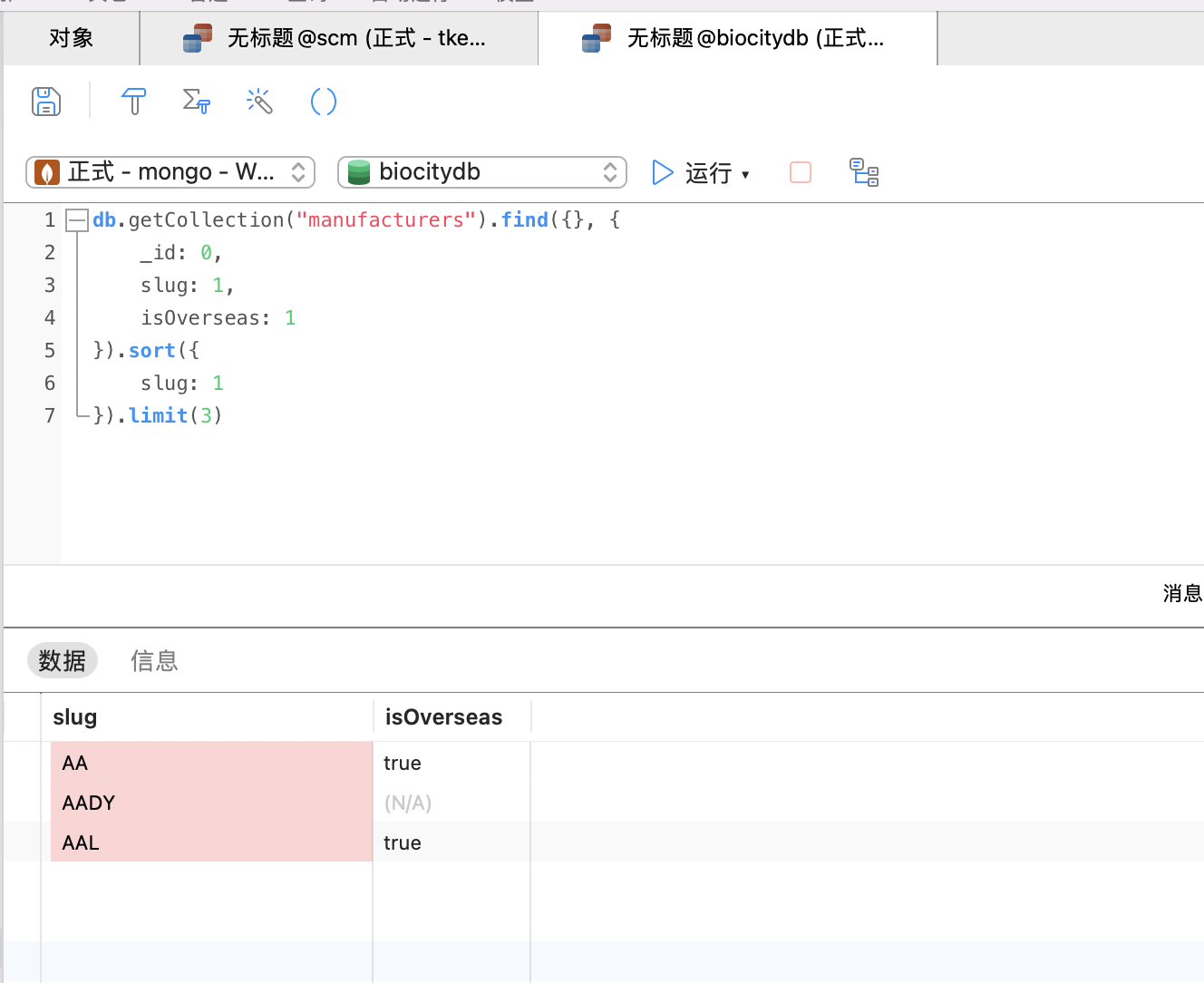The image size is (1204, 983).
Task: Click the sort keyword in line 5
Action: (x=152, y=351)
